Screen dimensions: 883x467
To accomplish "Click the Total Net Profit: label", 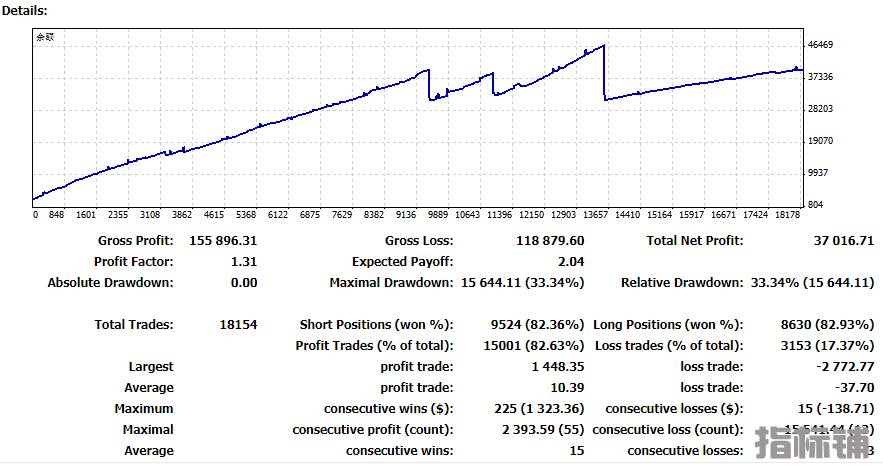I will (x=695, y=241).
